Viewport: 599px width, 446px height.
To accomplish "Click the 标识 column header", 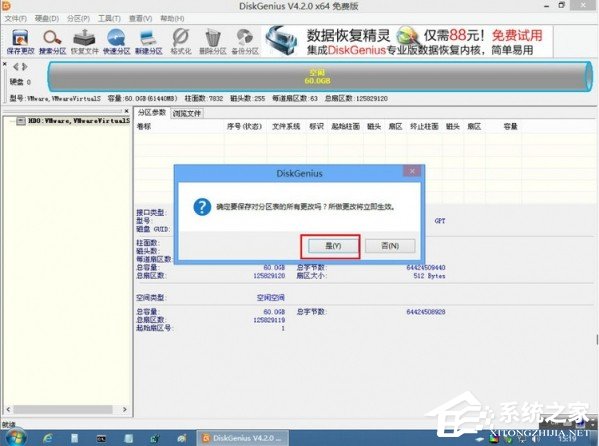I will click(316, 127).
